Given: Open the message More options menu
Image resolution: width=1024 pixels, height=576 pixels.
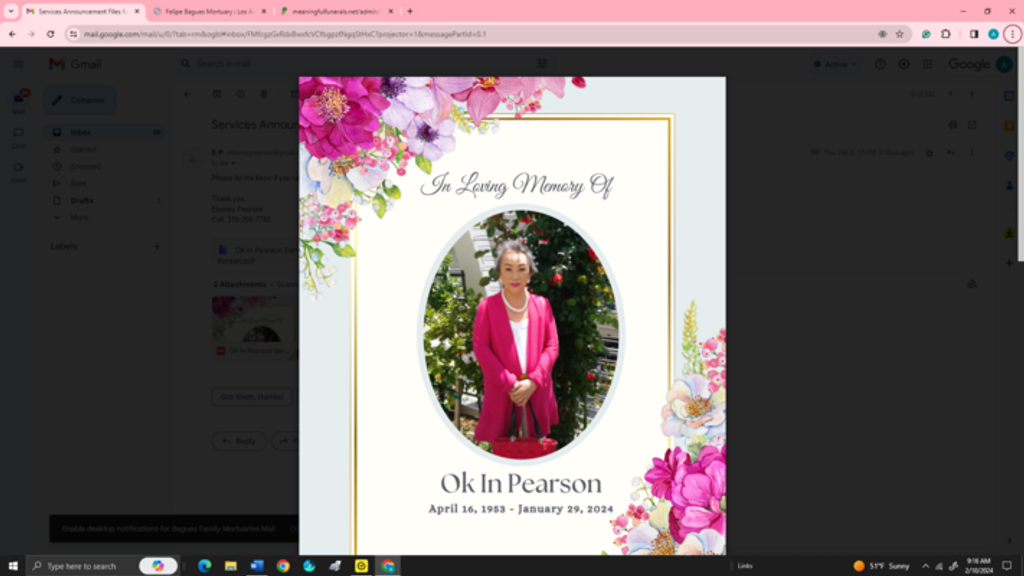Looking at the screenshot, I should click(x=972, y=153).
